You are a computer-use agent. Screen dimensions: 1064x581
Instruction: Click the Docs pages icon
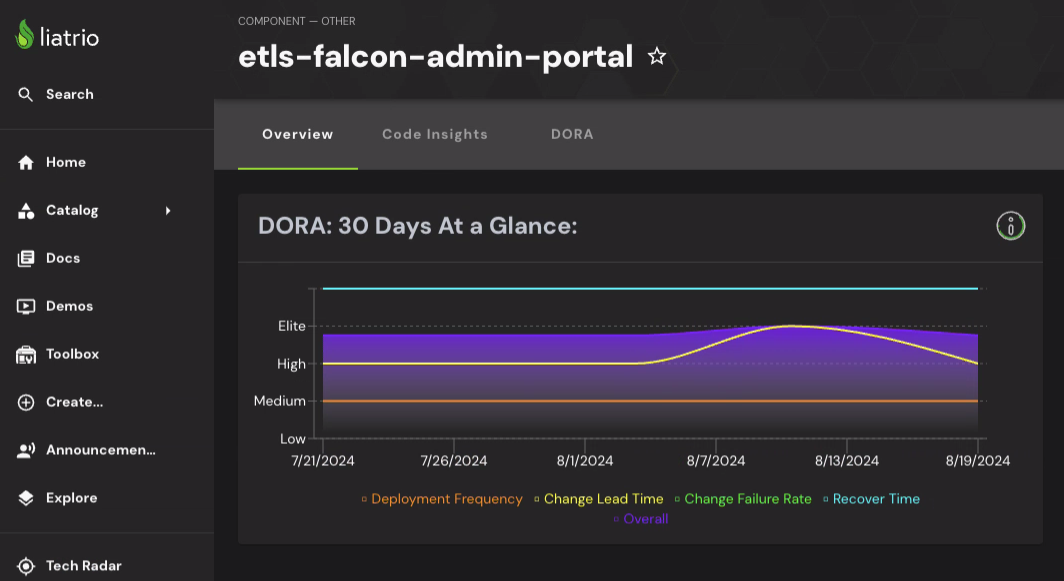pyautogui.click(x=26, y=259)
